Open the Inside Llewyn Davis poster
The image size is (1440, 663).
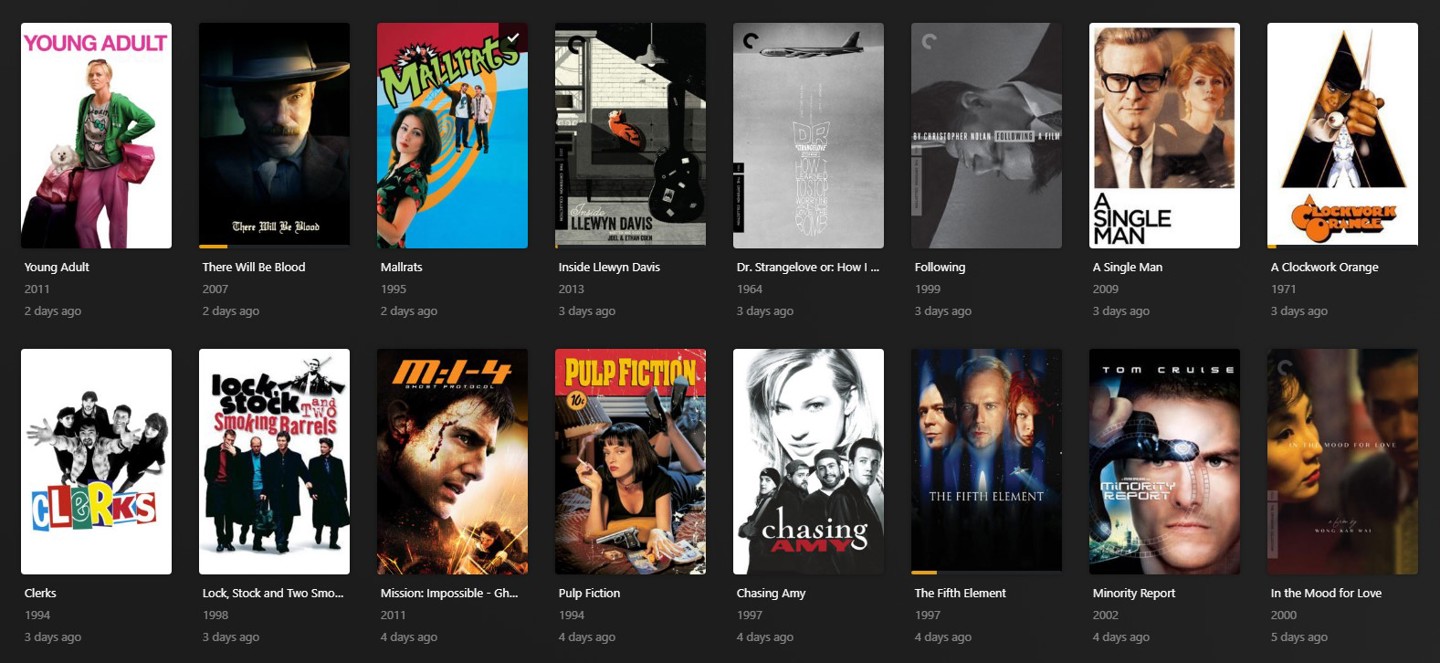point(630,136)
